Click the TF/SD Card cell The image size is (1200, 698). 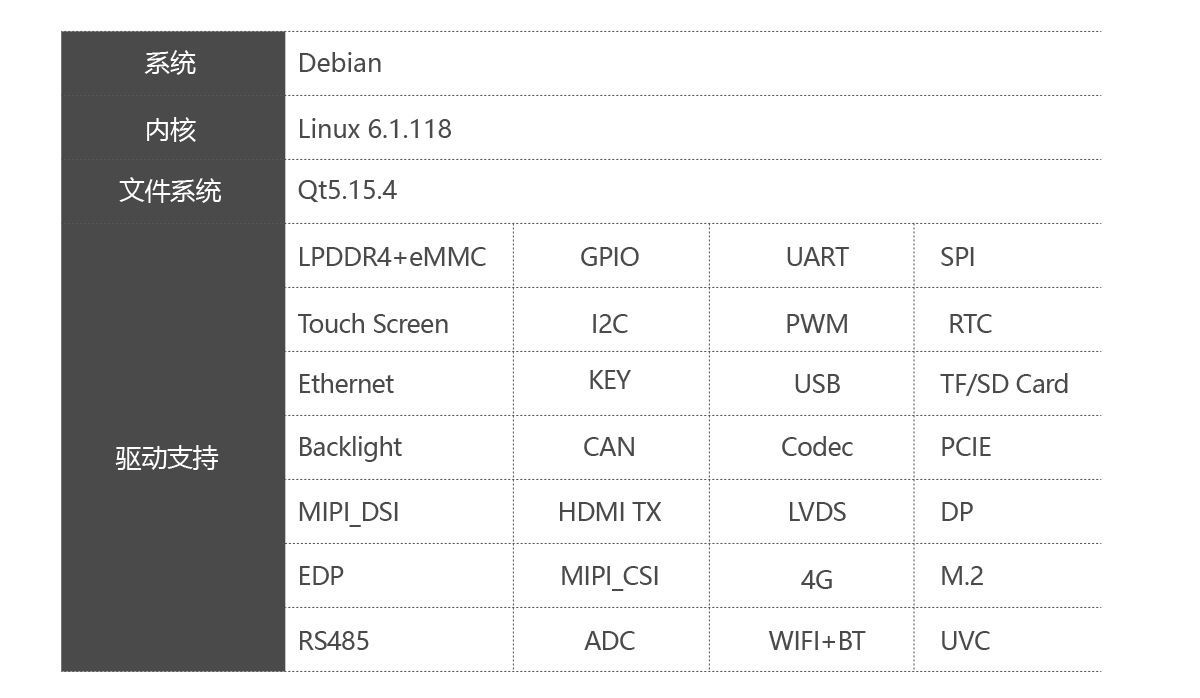[1004, 384]
